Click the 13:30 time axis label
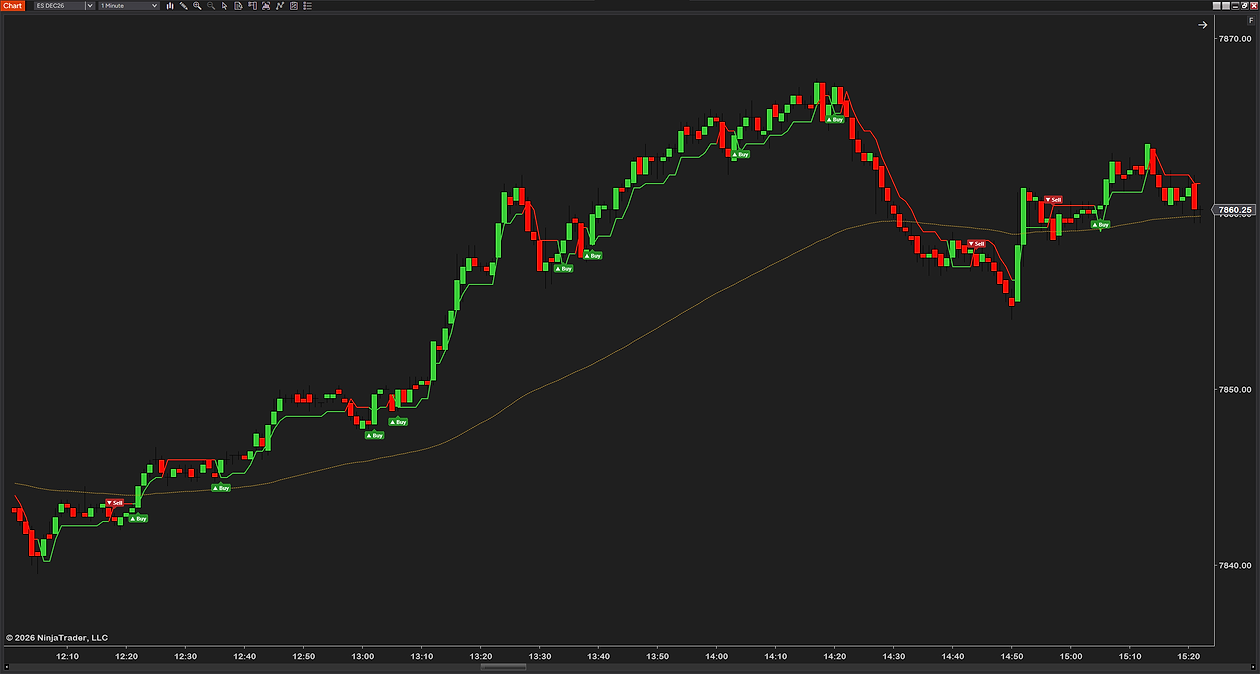Image resolution: width=1260 pixels, height=674 pixels. (x=540, y=656)
